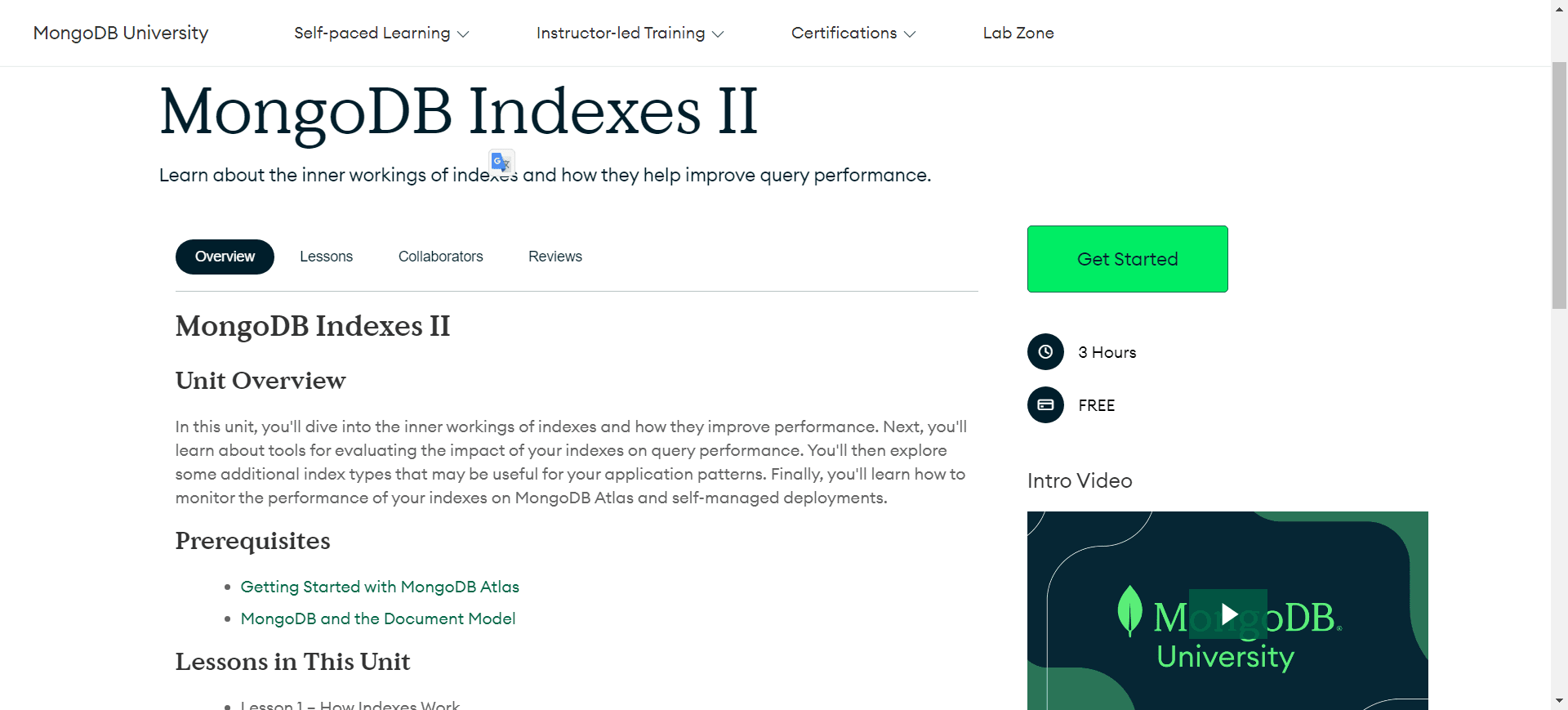
Task: Expand the Self-paced Learning menu
Action: pos(381,33)
